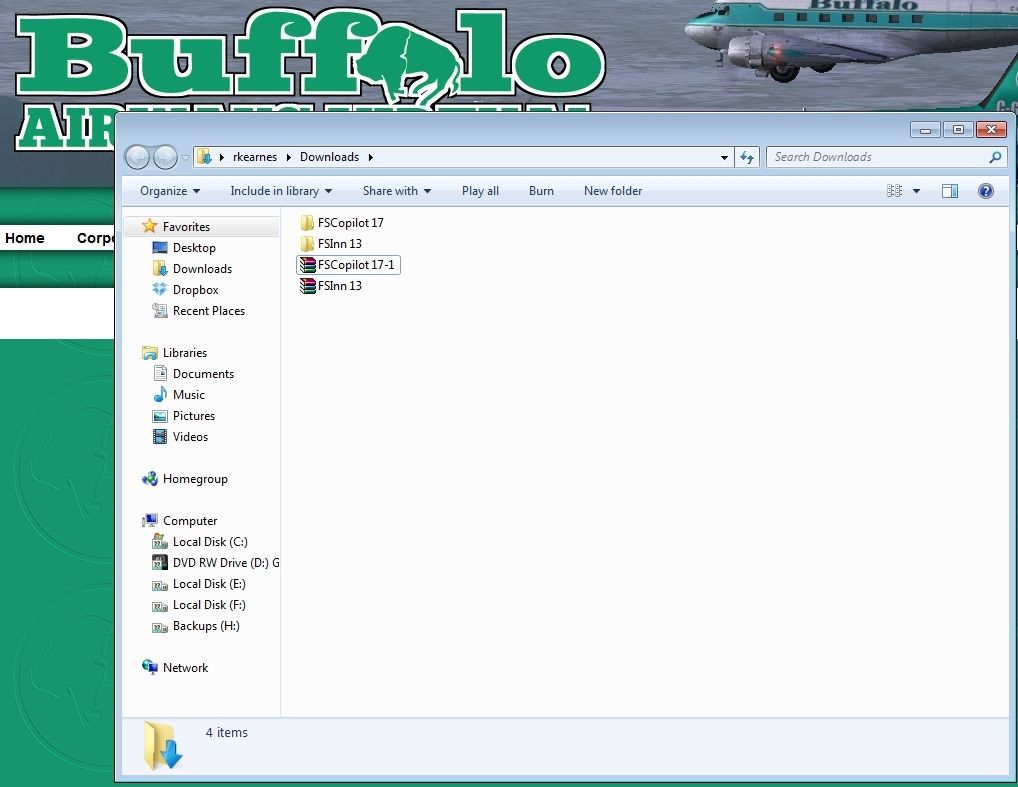The width and height of the screenshot is (1018, 787).
Task: Select Homegroup in the navigation pane
Action: 195,479
